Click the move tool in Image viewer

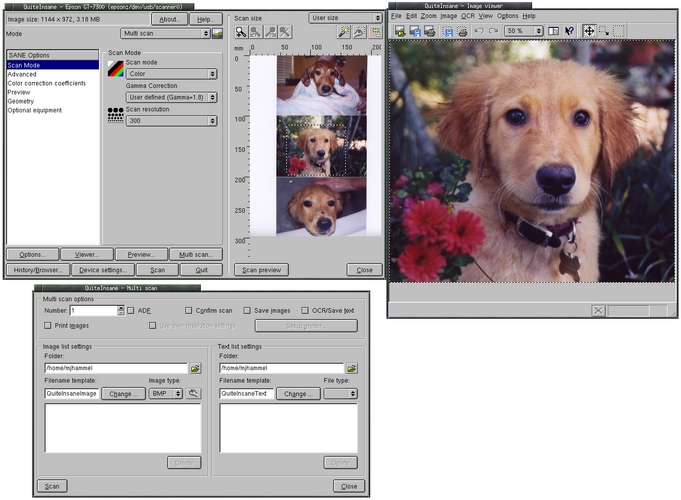point(588,31)
